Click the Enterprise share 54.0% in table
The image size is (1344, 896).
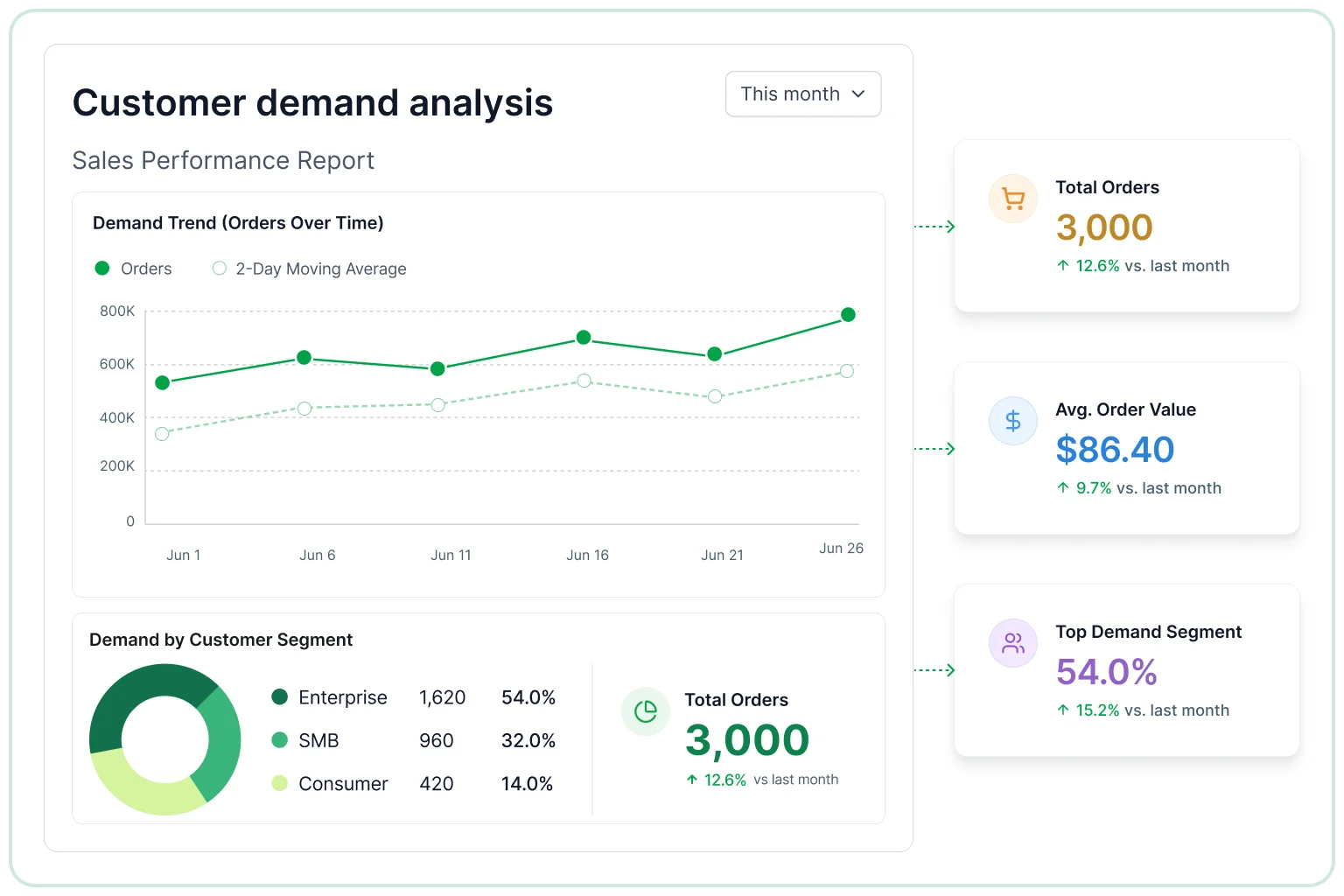point(528,697)
